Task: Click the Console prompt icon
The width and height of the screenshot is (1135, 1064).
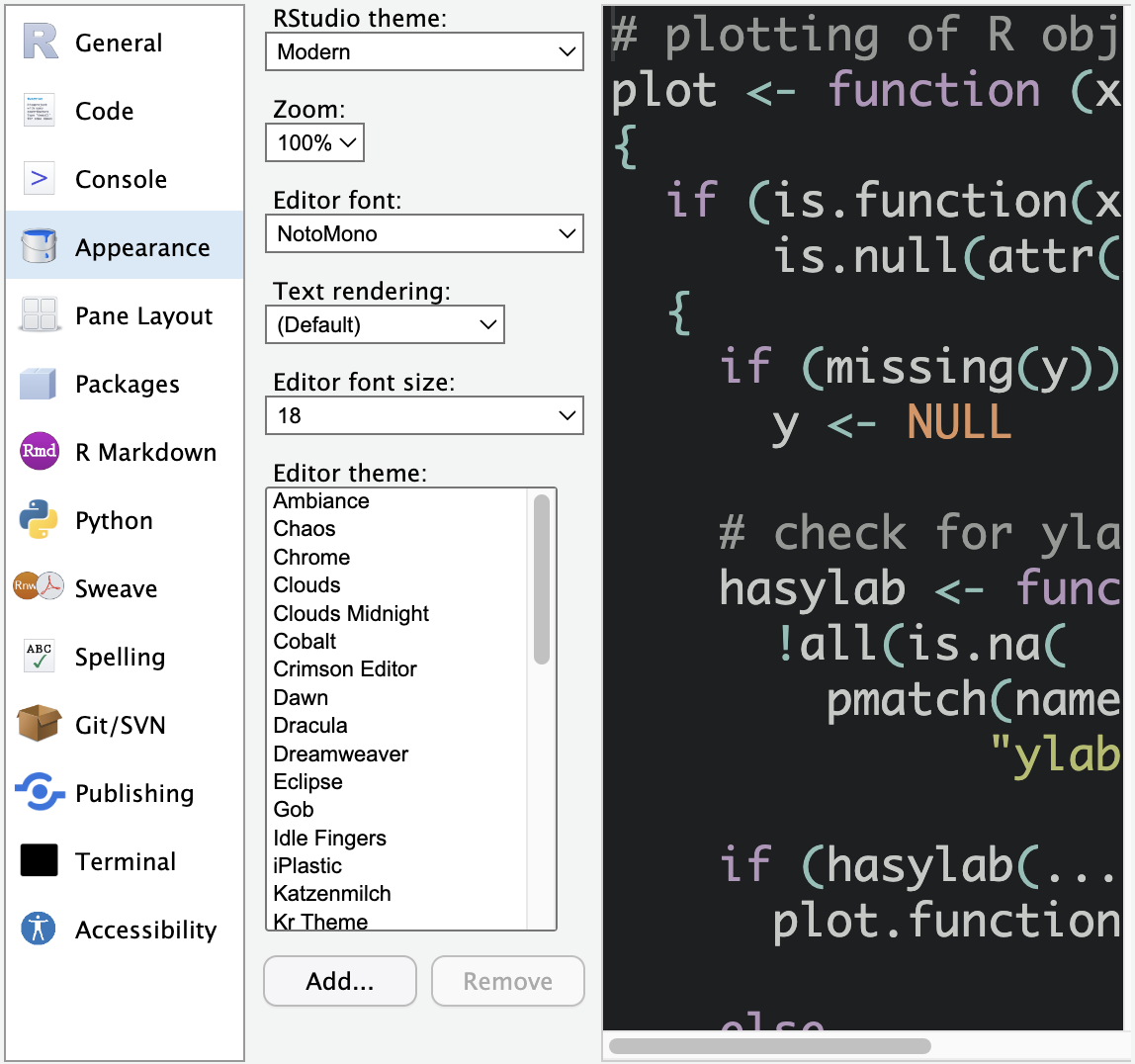Action: coord(40,178)
